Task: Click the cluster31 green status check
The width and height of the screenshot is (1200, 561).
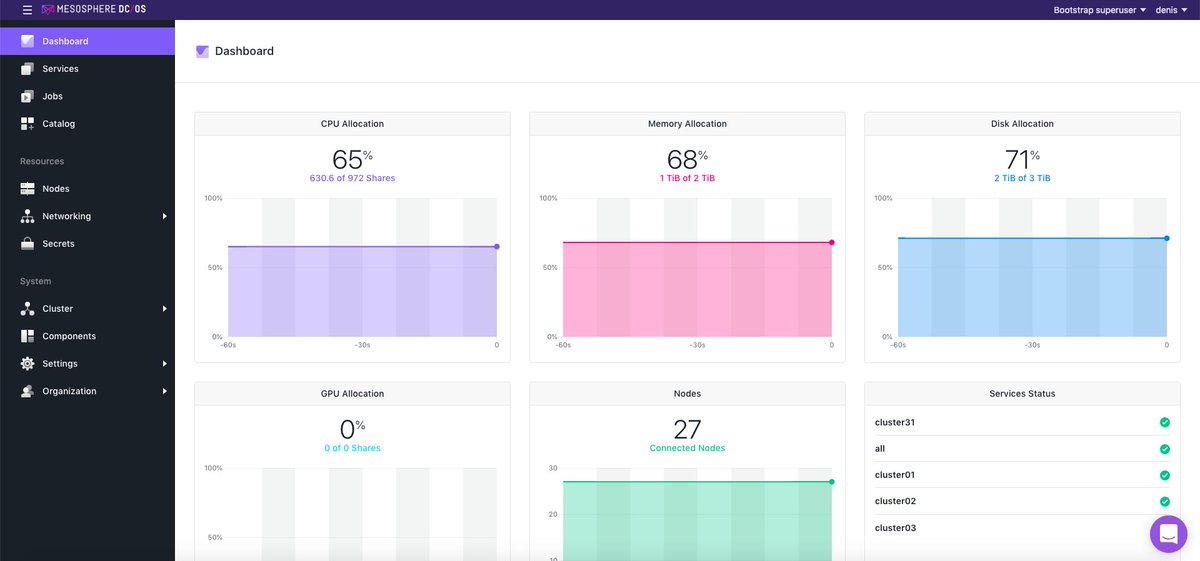Action: point(1165,422)
